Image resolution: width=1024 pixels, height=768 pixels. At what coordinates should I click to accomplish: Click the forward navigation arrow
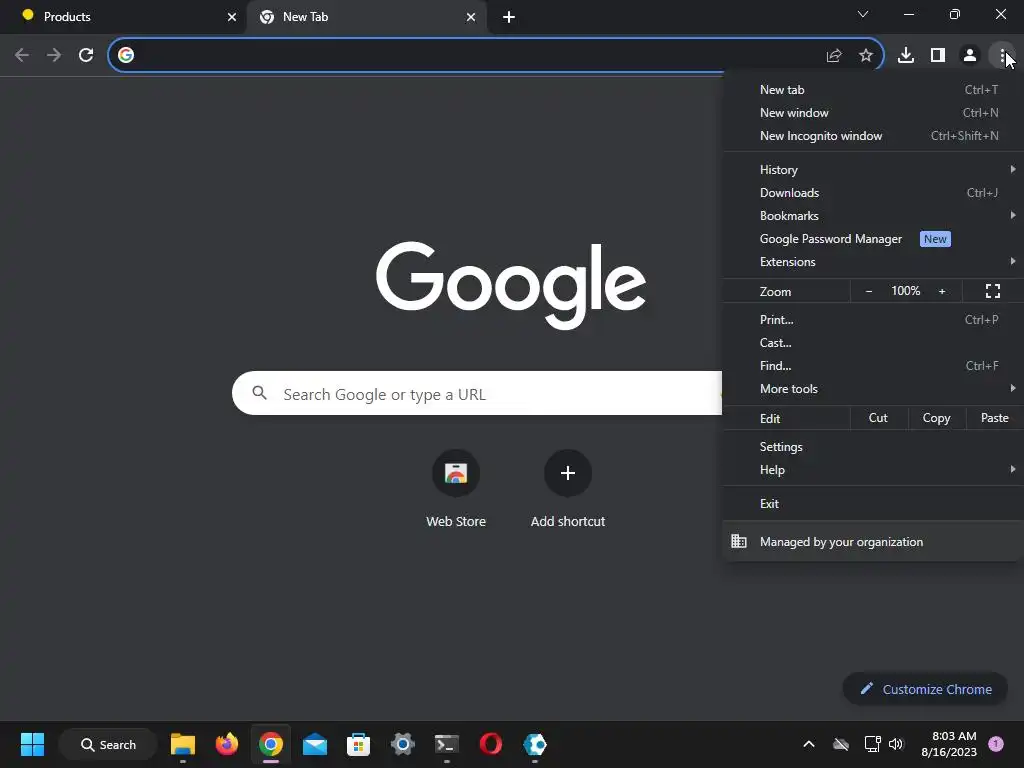pyautogui.click(x=54, y=55)
